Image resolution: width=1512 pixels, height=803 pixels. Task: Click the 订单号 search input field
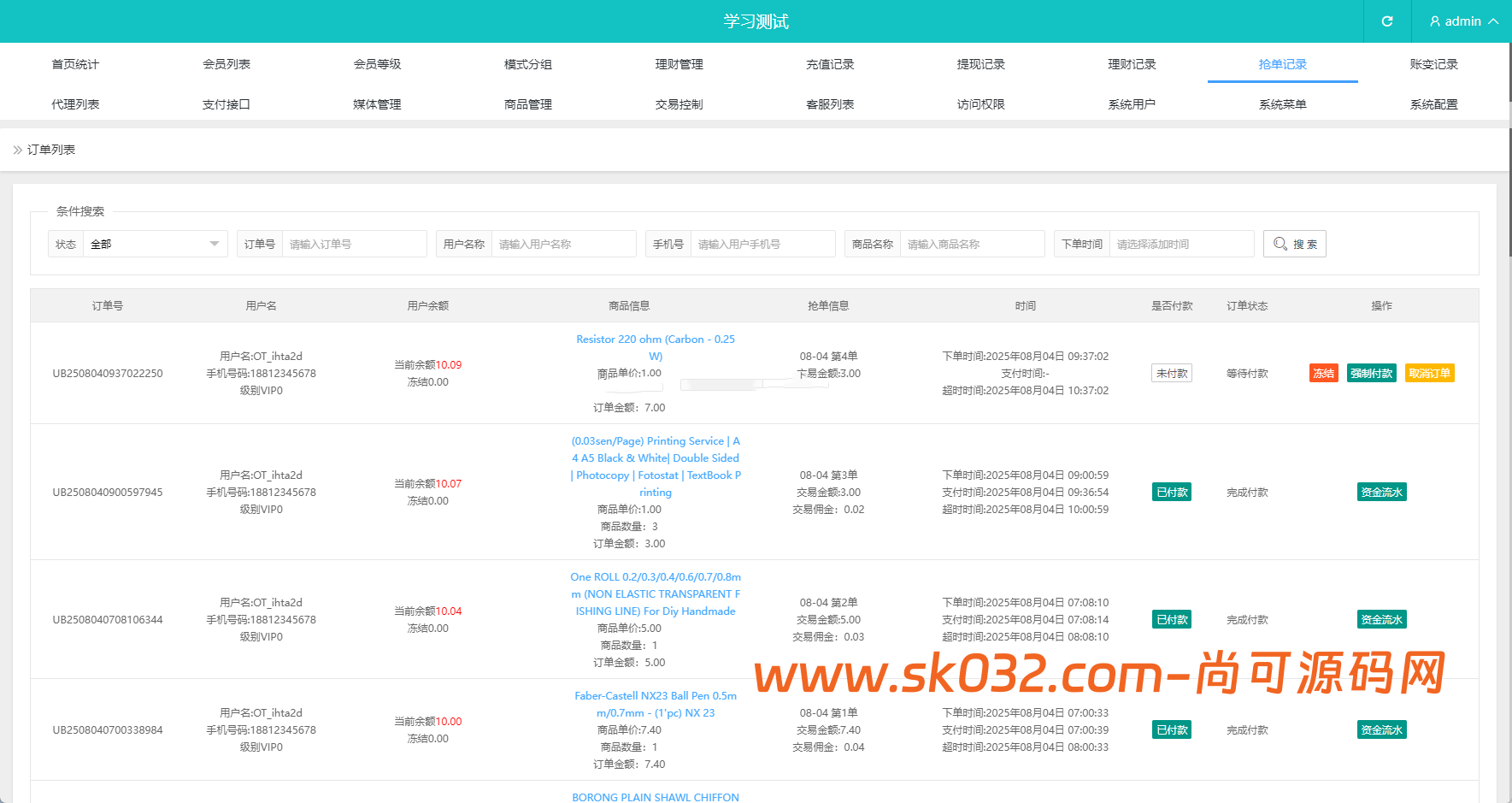[354, 244]
